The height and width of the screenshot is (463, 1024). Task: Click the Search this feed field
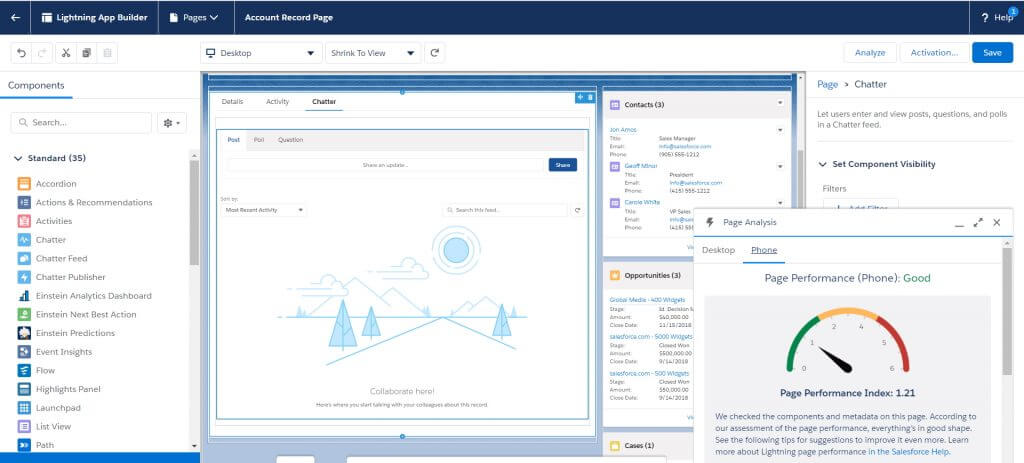(505, 210)
